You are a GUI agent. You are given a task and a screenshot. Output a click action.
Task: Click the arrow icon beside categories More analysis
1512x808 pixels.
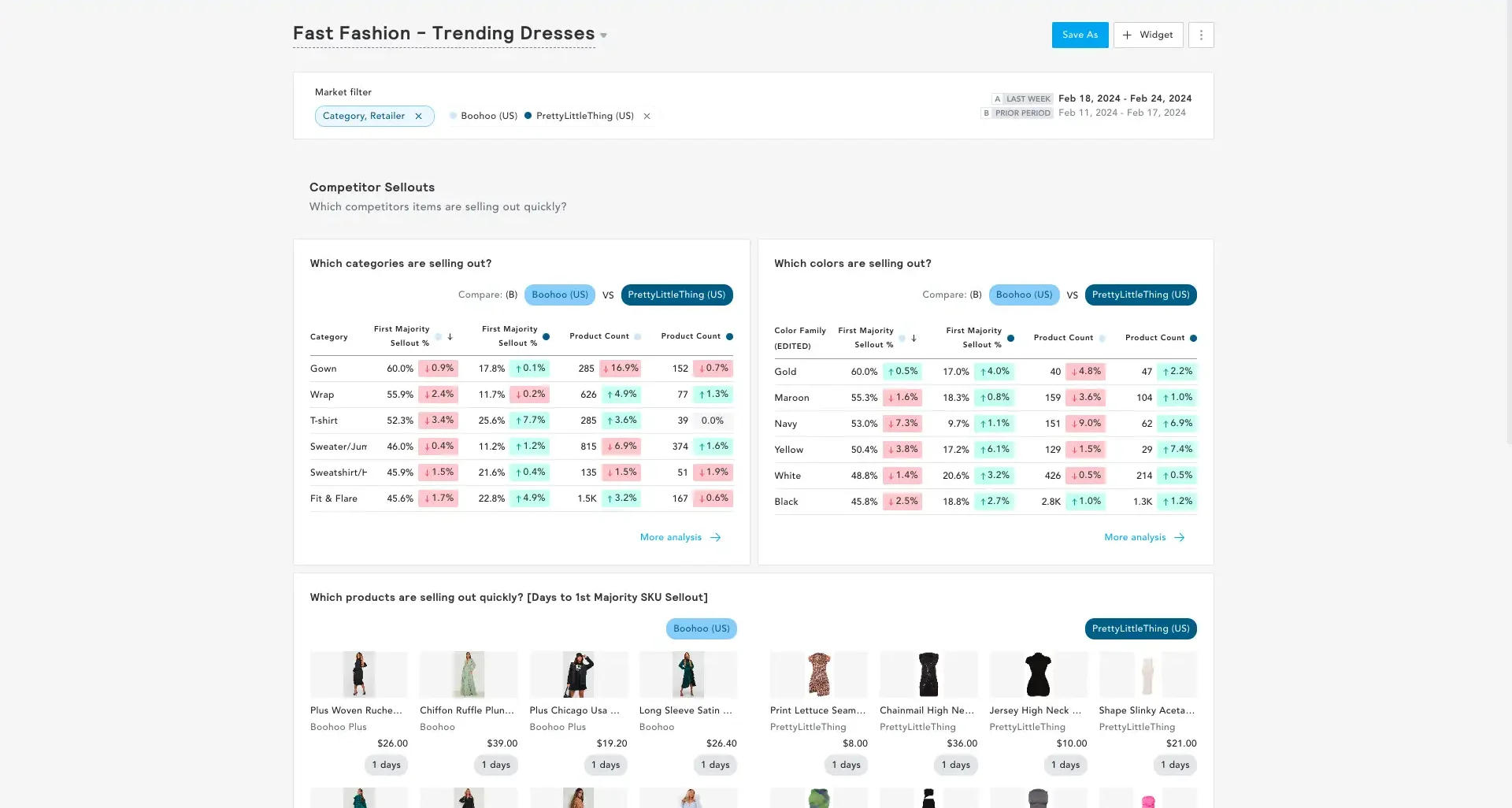(715, 537)
